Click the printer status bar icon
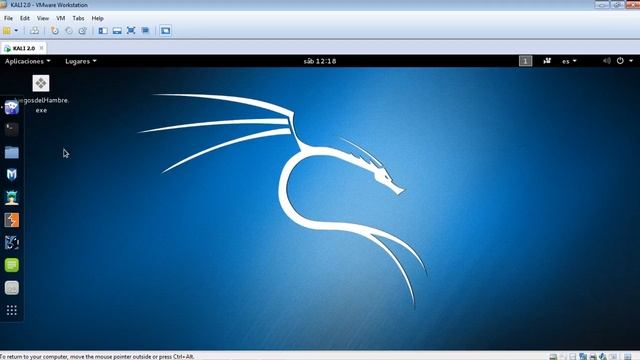 pos(593,357)
